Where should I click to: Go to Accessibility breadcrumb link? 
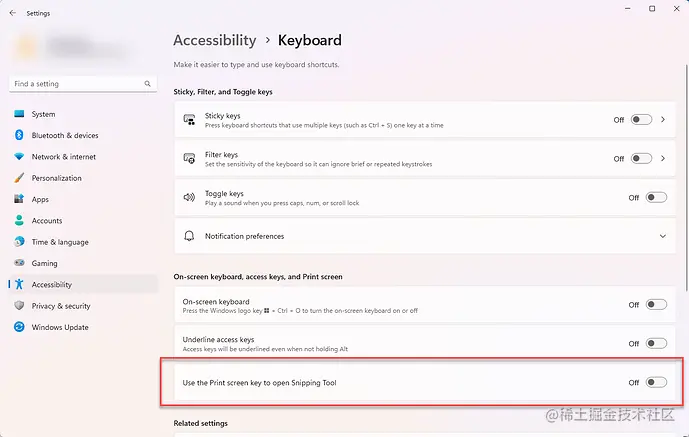click(x=214, y=40)
